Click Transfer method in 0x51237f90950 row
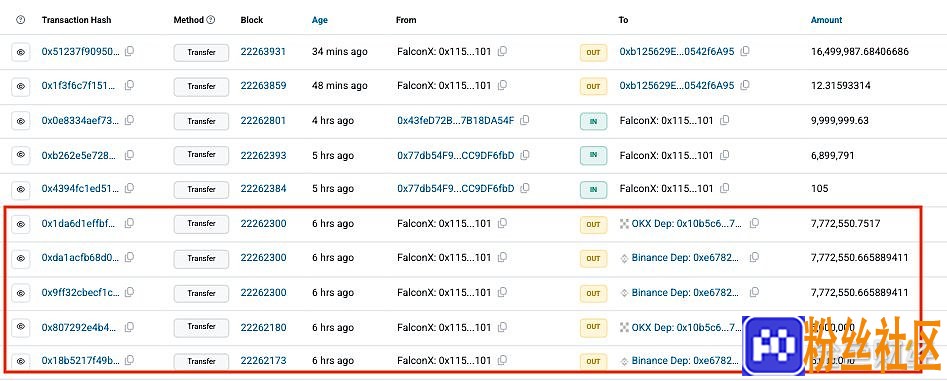The height and width of the screenshot is (381, 947). point(201,53)
